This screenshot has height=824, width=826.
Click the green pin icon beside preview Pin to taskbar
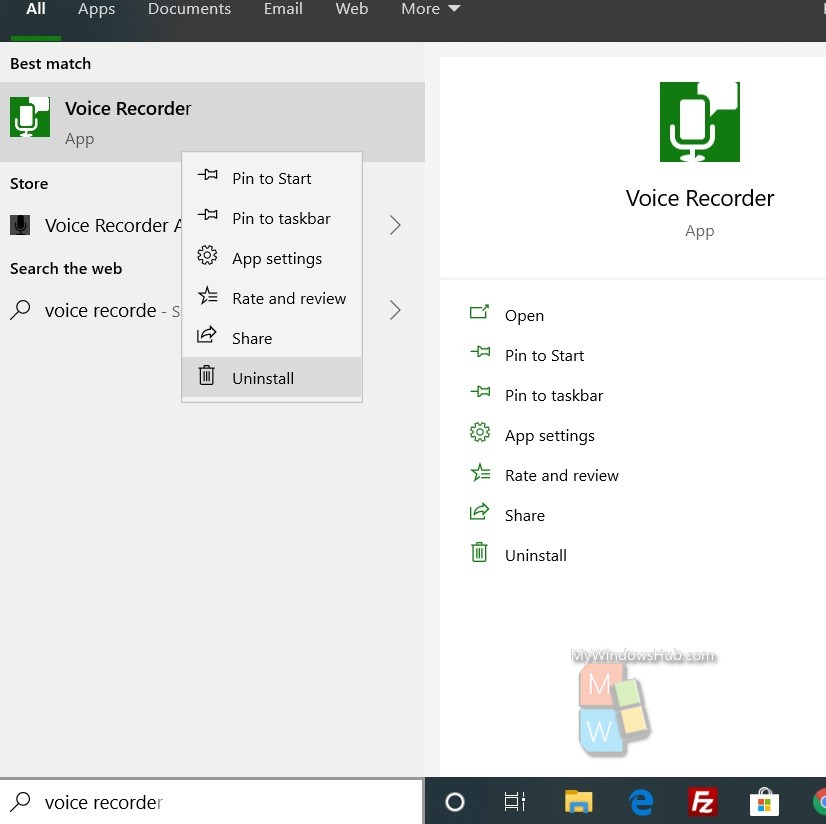(480, 391)
